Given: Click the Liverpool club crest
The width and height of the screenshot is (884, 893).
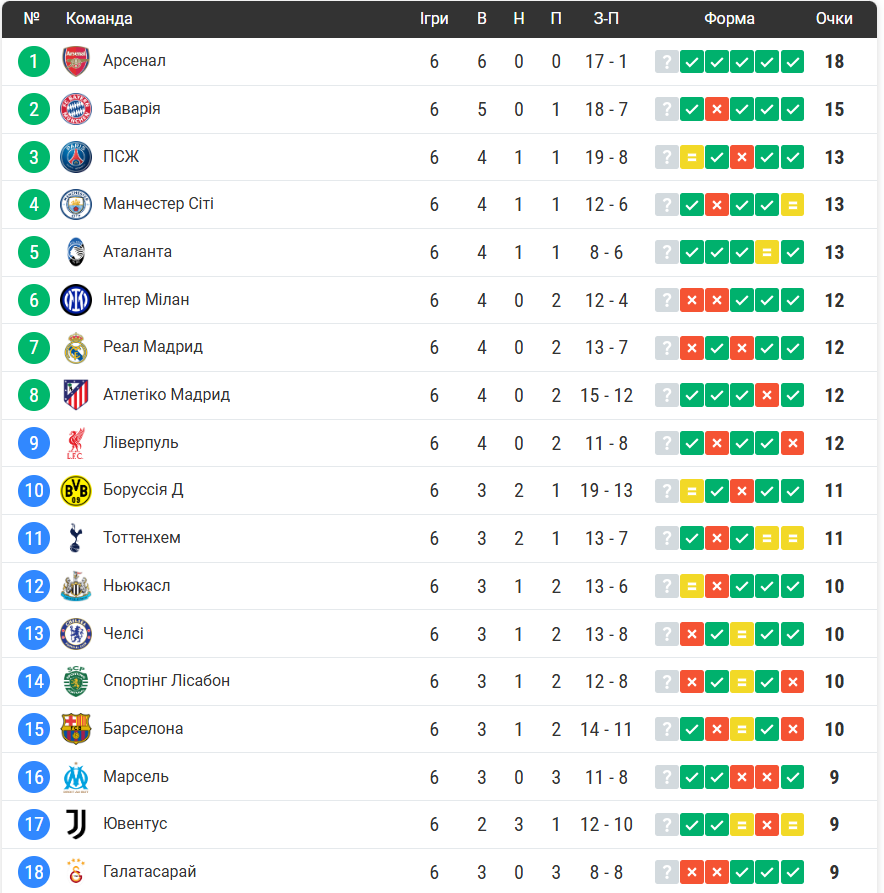Looking at the screenshot, I should [x=76, y=443].
